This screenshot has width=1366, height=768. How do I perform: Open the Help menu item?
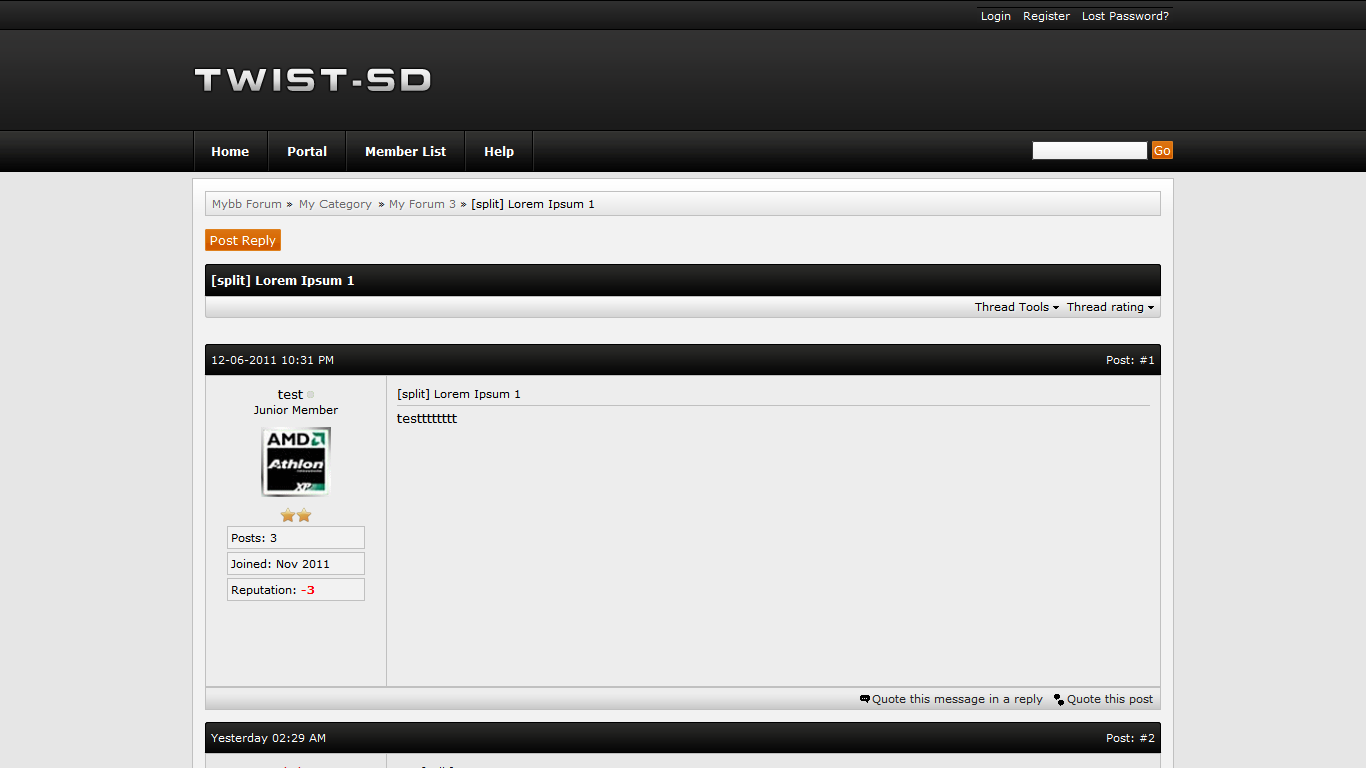(499, 152)
